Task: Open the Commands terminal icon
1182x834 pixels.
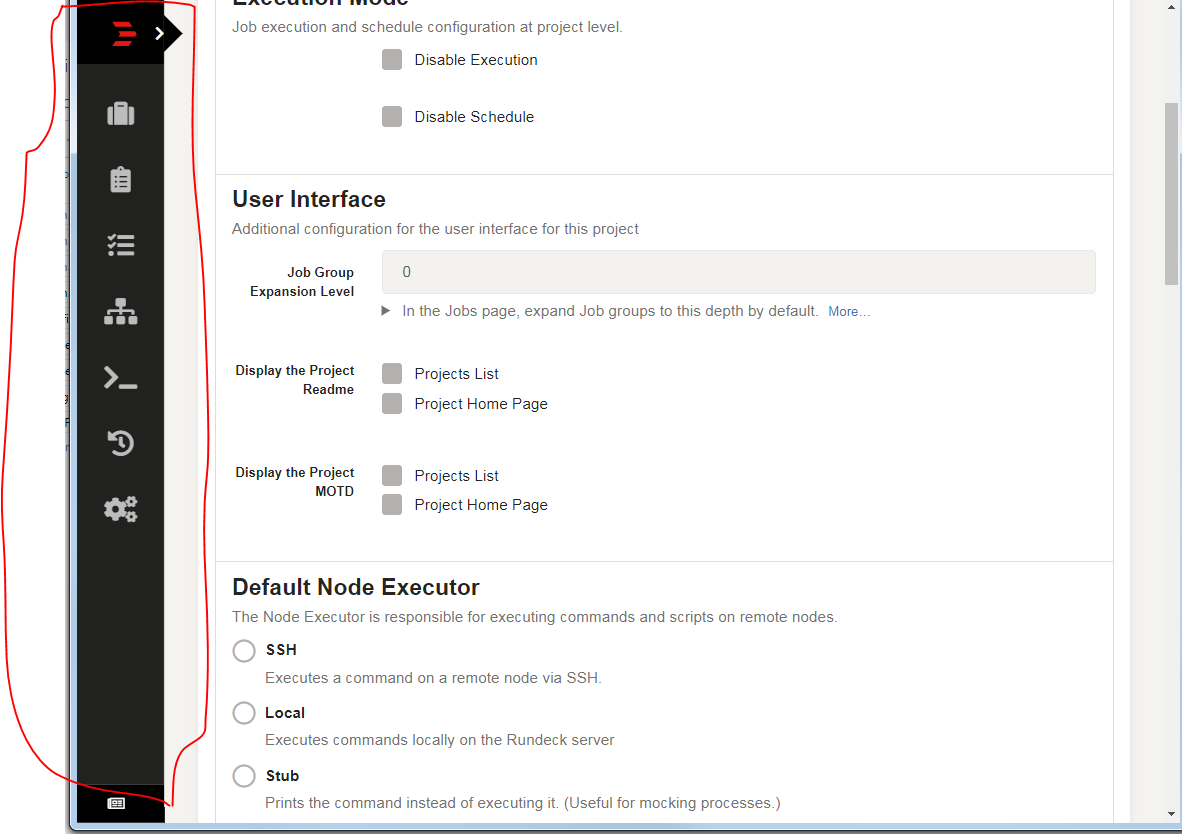Action: pos(121,377)
